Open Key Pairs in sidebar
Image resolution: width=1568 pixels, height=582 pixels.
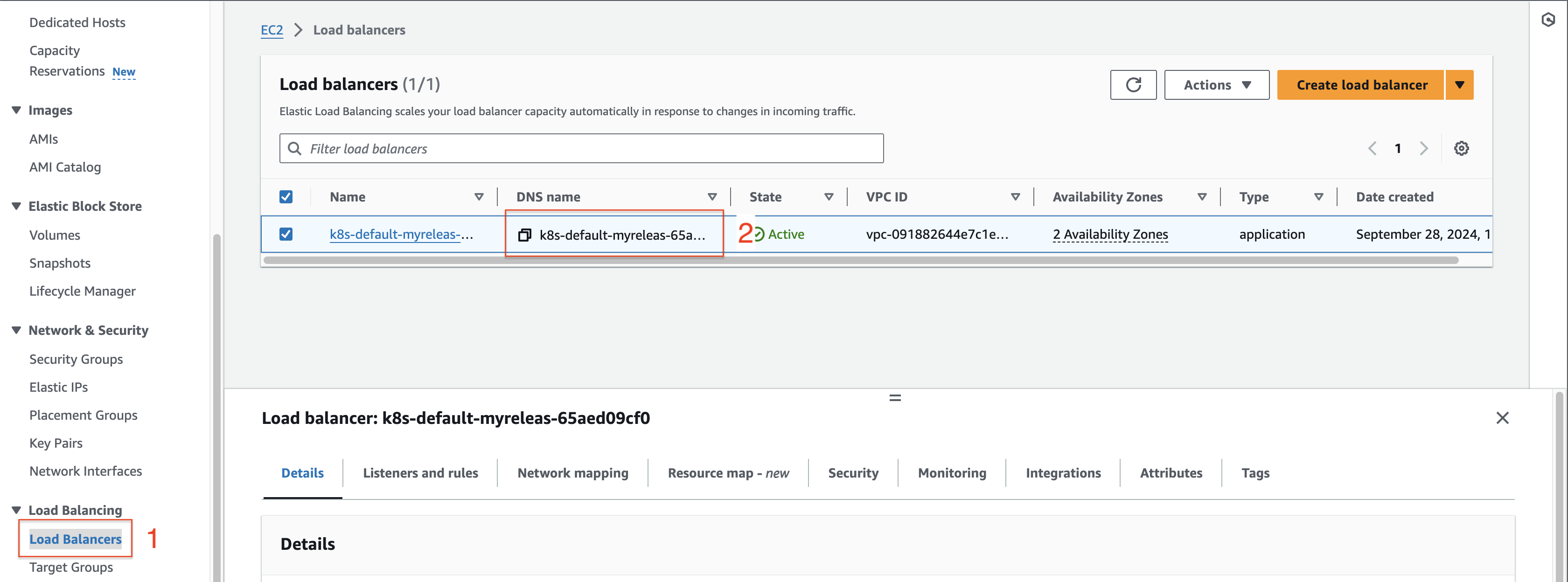[56, 443]
